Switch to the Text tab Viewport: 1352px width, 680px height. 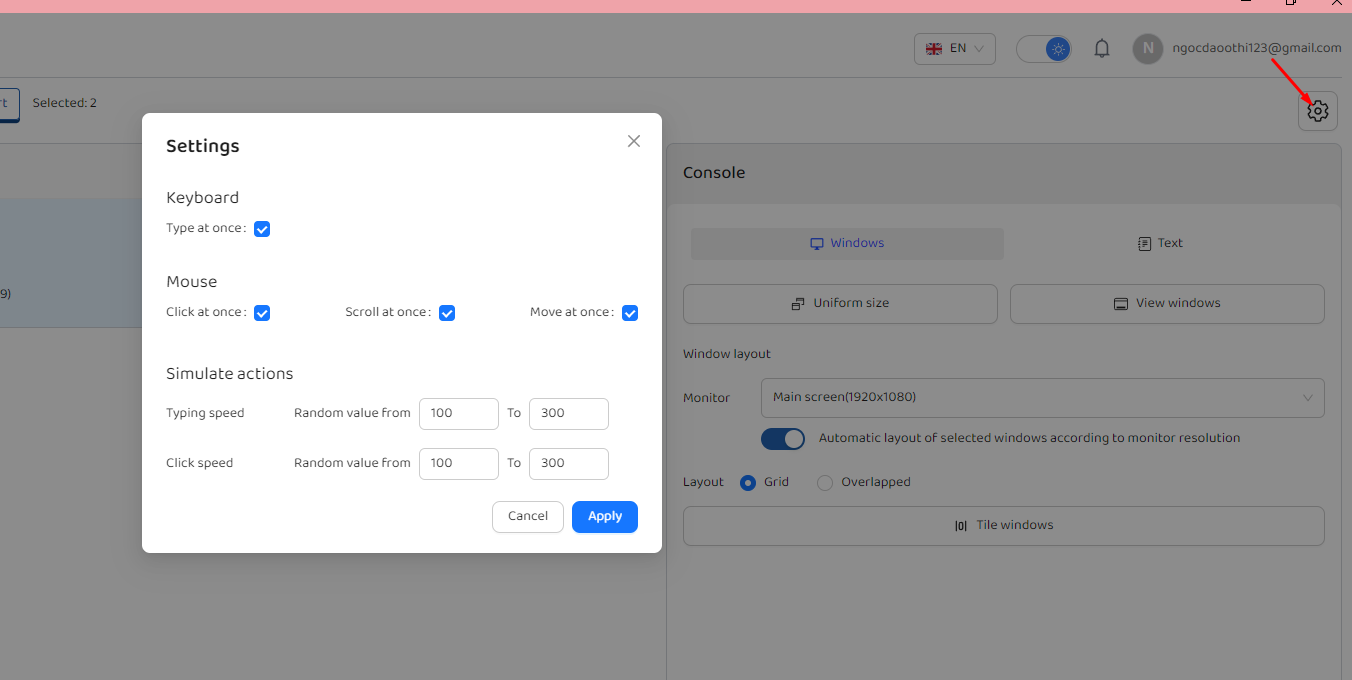1160,243
